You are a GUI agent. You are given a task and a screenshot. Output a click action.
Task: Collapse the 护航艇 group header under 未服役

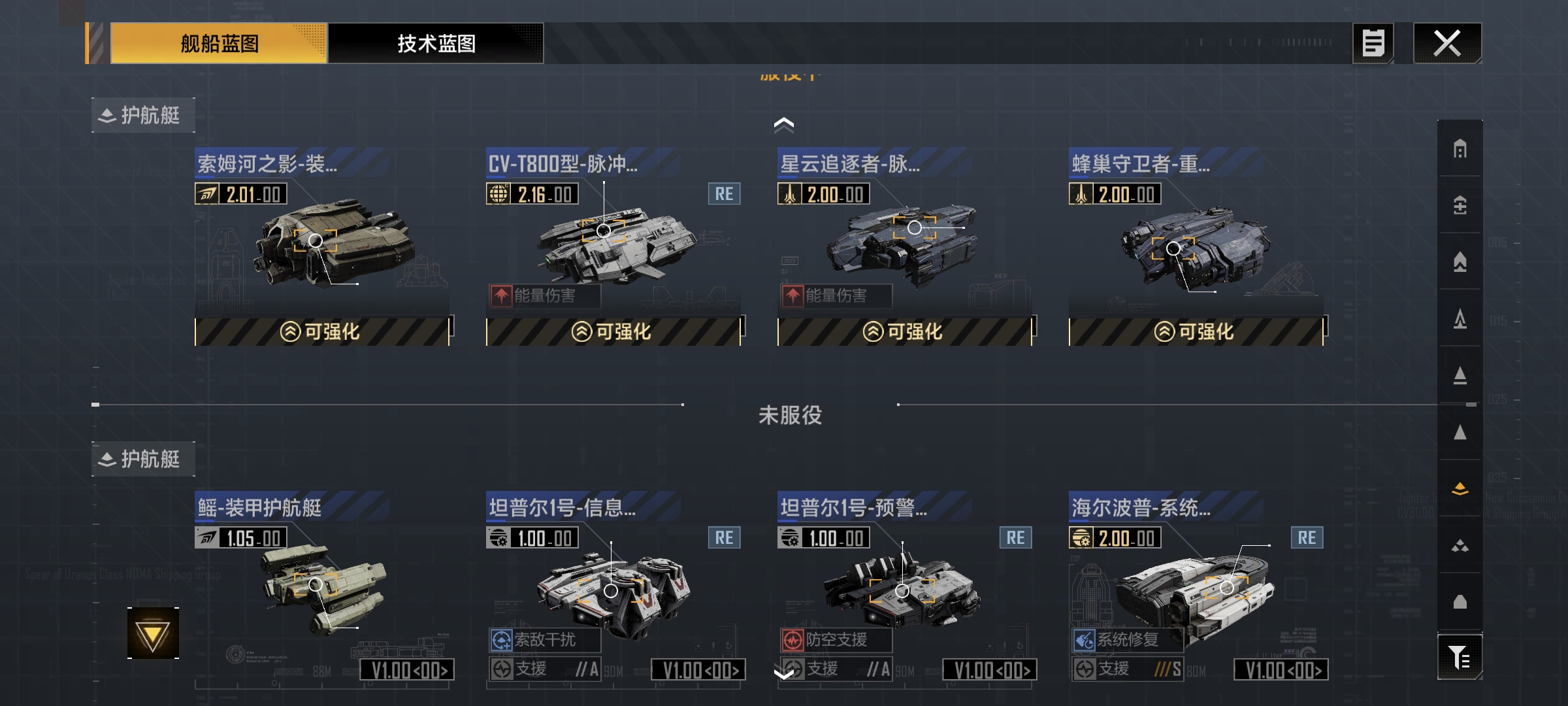tap(143, 459)
